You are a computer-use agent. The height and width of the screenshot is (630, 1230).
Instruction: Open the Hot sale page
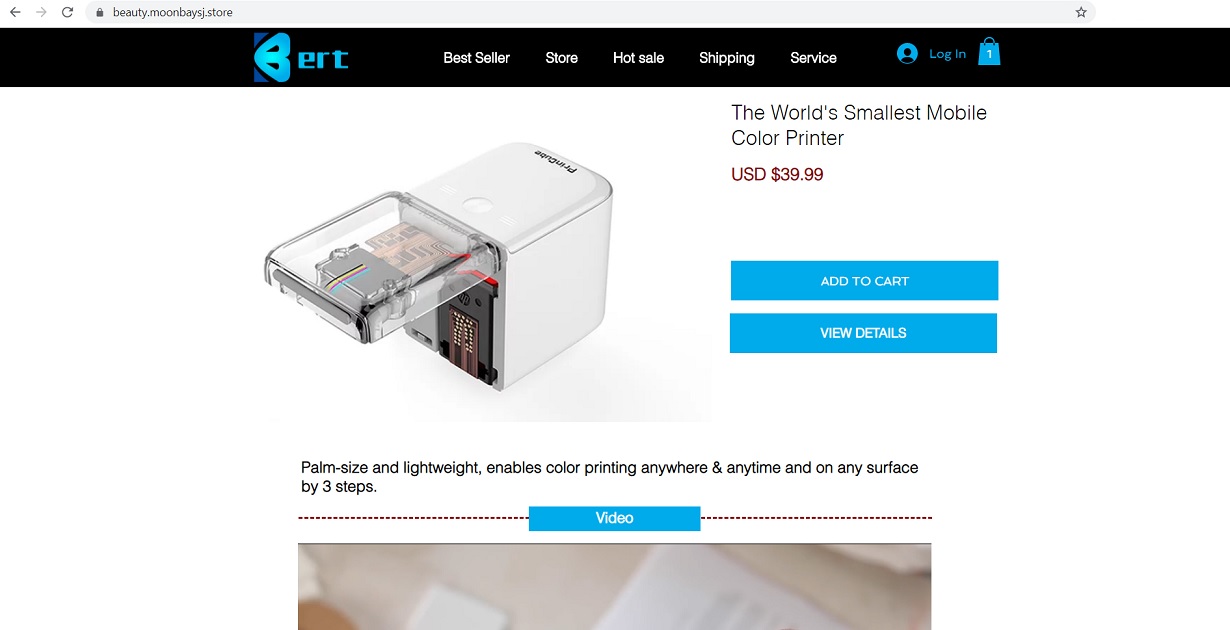tap(638, 58)
